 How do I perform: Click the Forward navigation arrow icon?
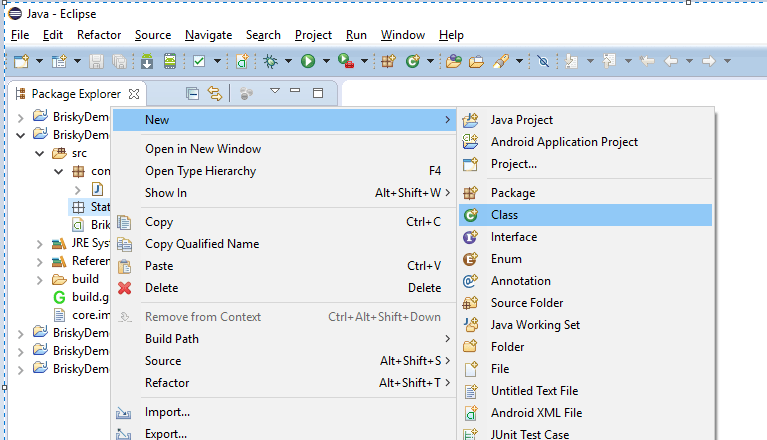click(708, 61)
